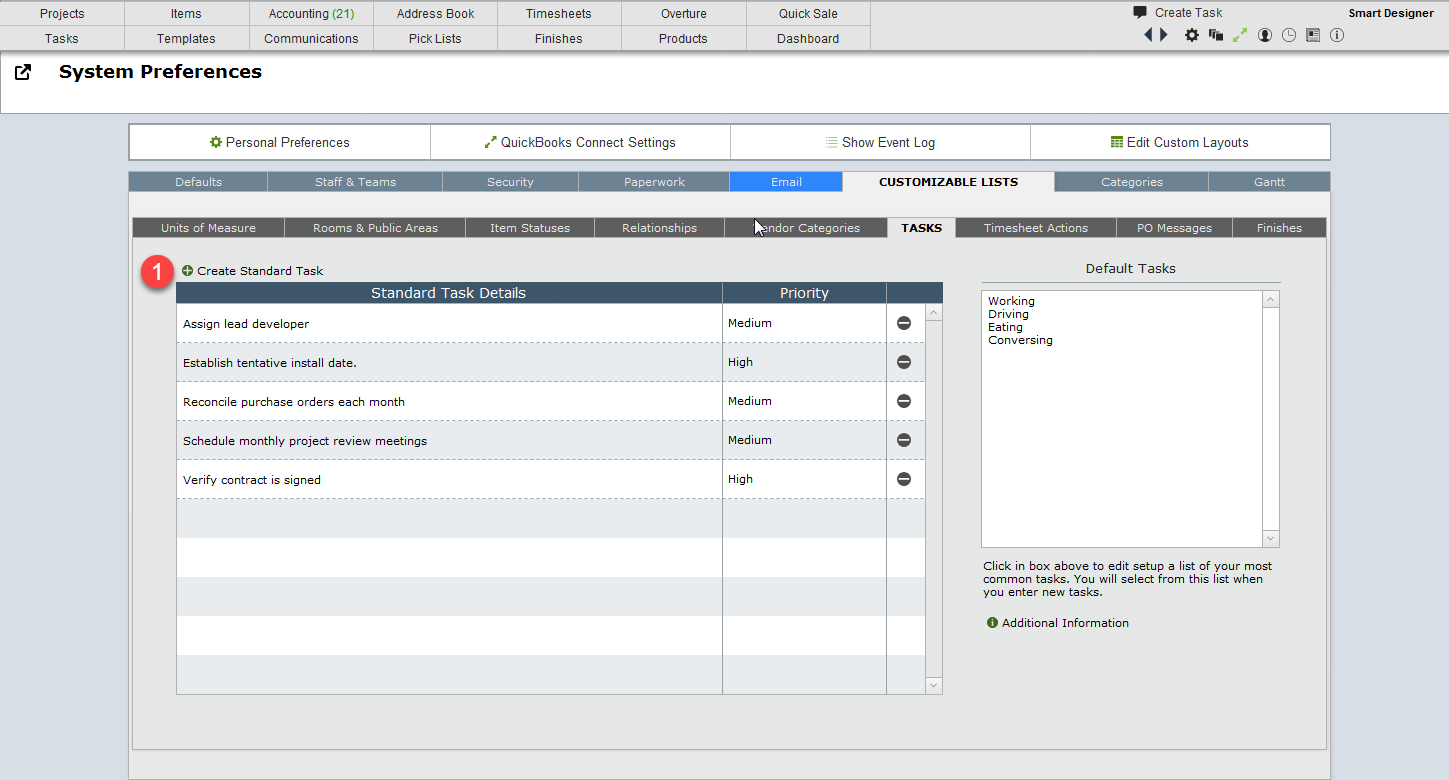Open the PO Messages sub-tab
This screenshot has width=1449, height=780.
[x=1174, y=228]
